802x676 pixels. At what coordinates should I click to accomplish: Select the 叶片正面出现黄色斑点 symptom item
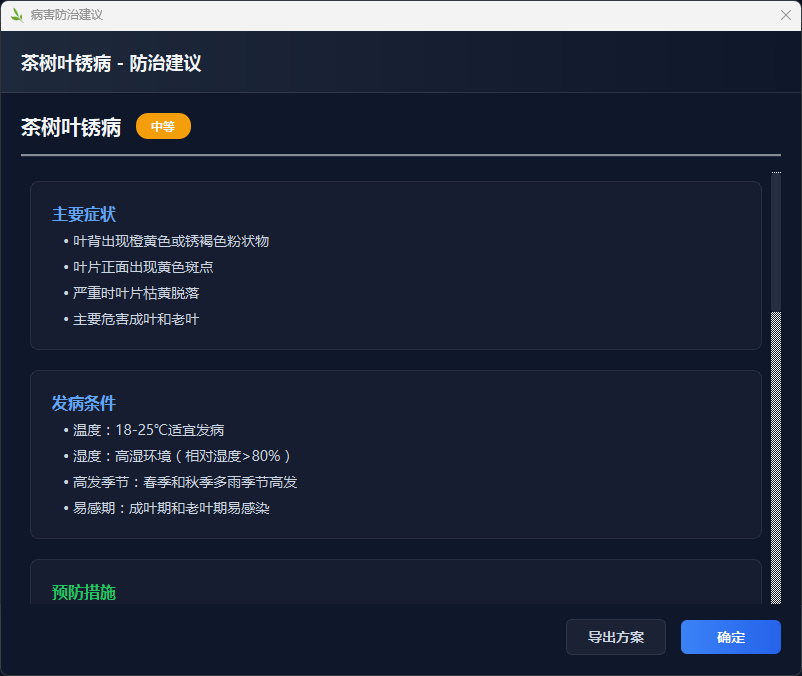tap(142, 267)
